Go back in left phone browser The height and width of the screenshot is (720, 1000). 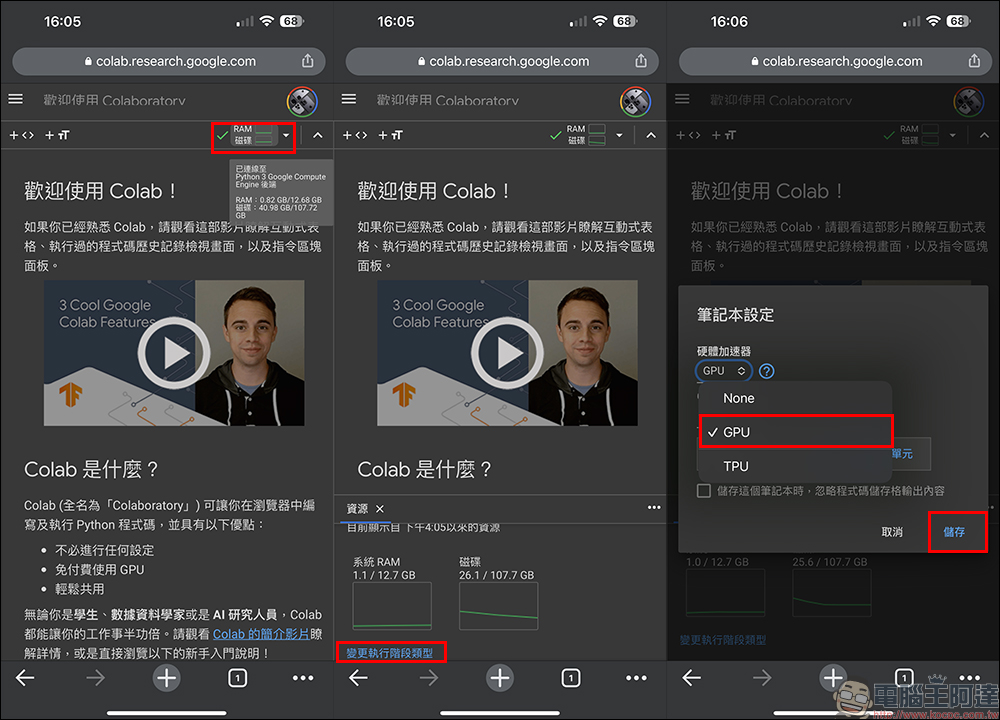point(25,678)
